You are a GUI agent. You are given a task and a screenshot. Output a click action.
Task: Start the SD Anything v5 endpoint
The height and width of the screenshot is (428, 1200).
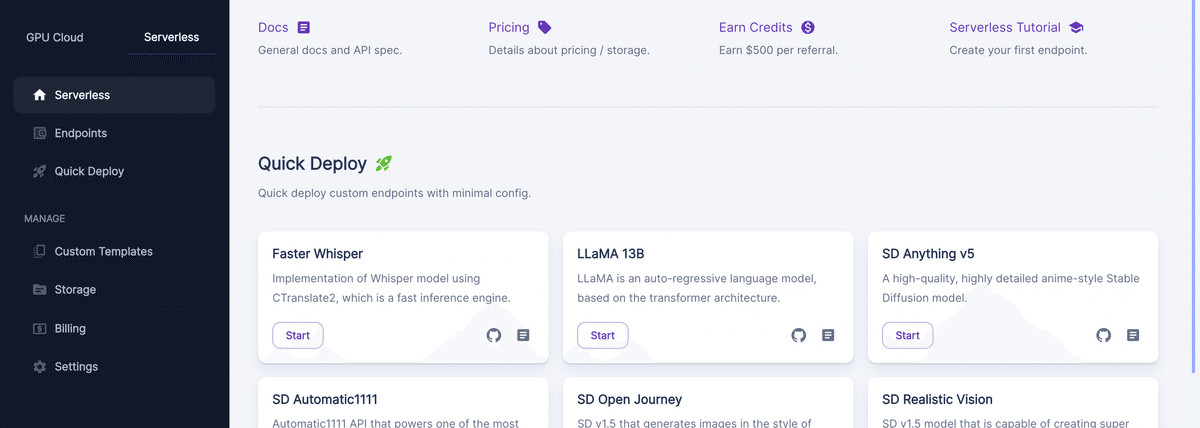point(908,336)
